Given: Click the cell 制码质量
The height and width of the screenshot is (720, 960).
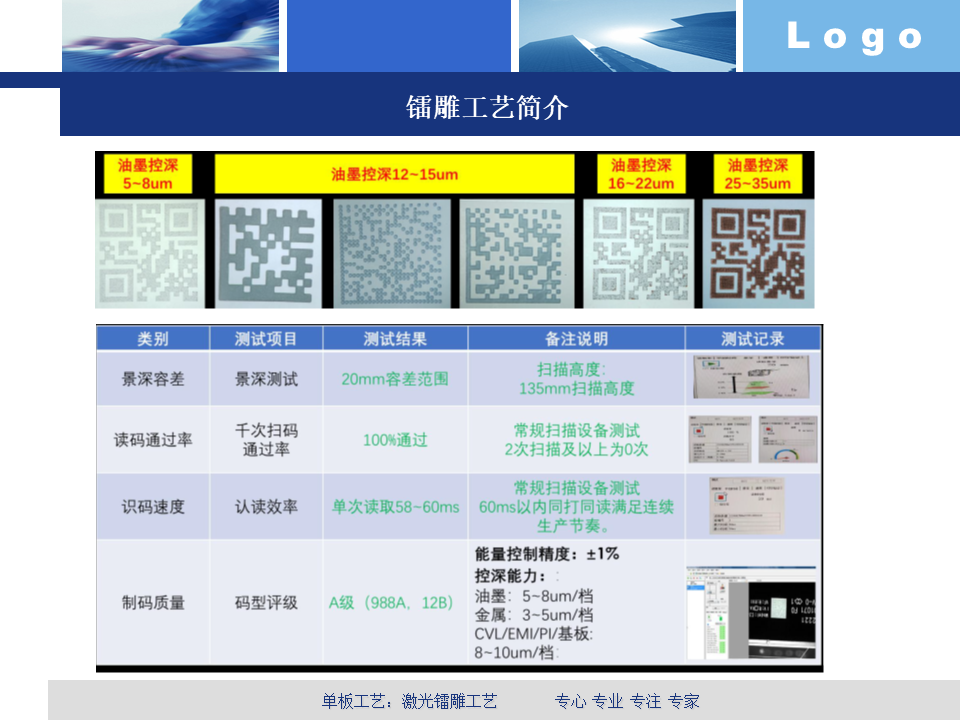Looking at the screenshot, I should tap(152, 602).
